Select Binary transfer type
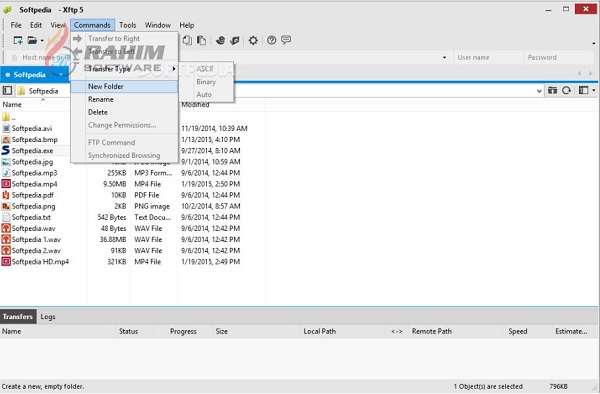Viewport: 600px width, 394px height. click(x=206, y=82)
